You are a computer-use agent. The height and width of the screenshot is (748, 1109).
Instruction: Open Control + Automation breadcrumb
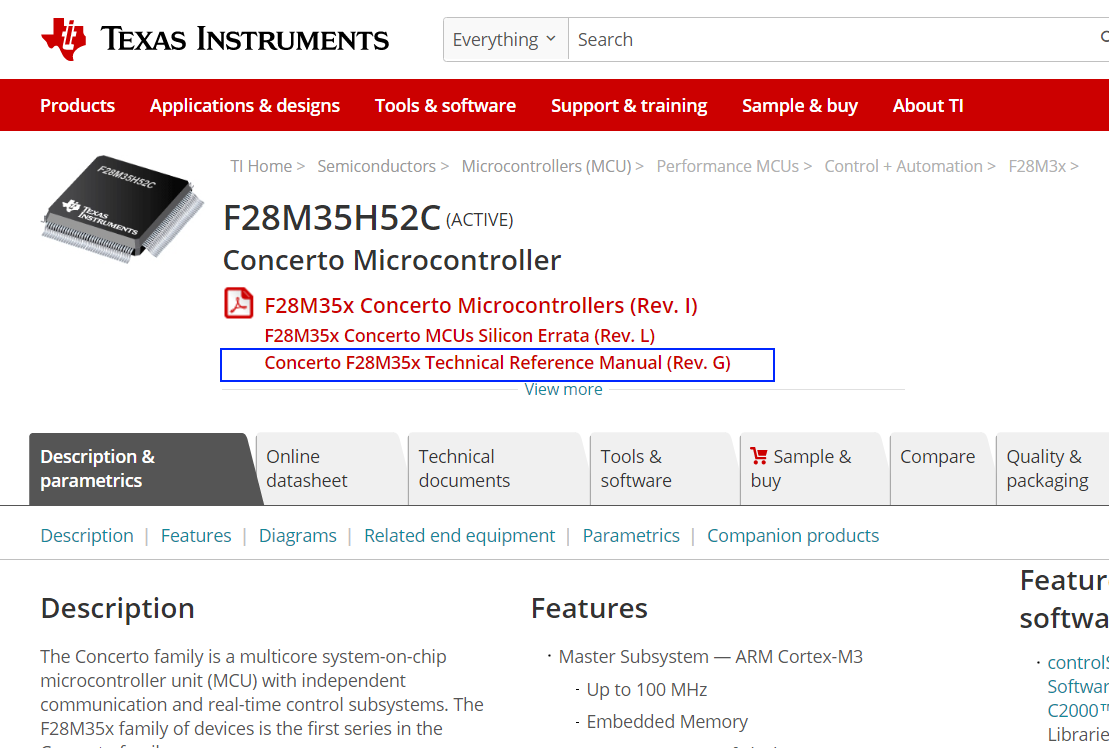(903, 166)
